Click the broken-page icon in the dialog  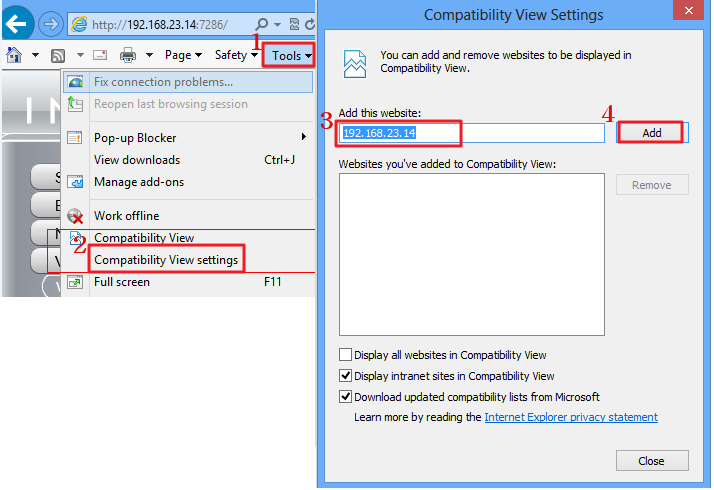355,64
